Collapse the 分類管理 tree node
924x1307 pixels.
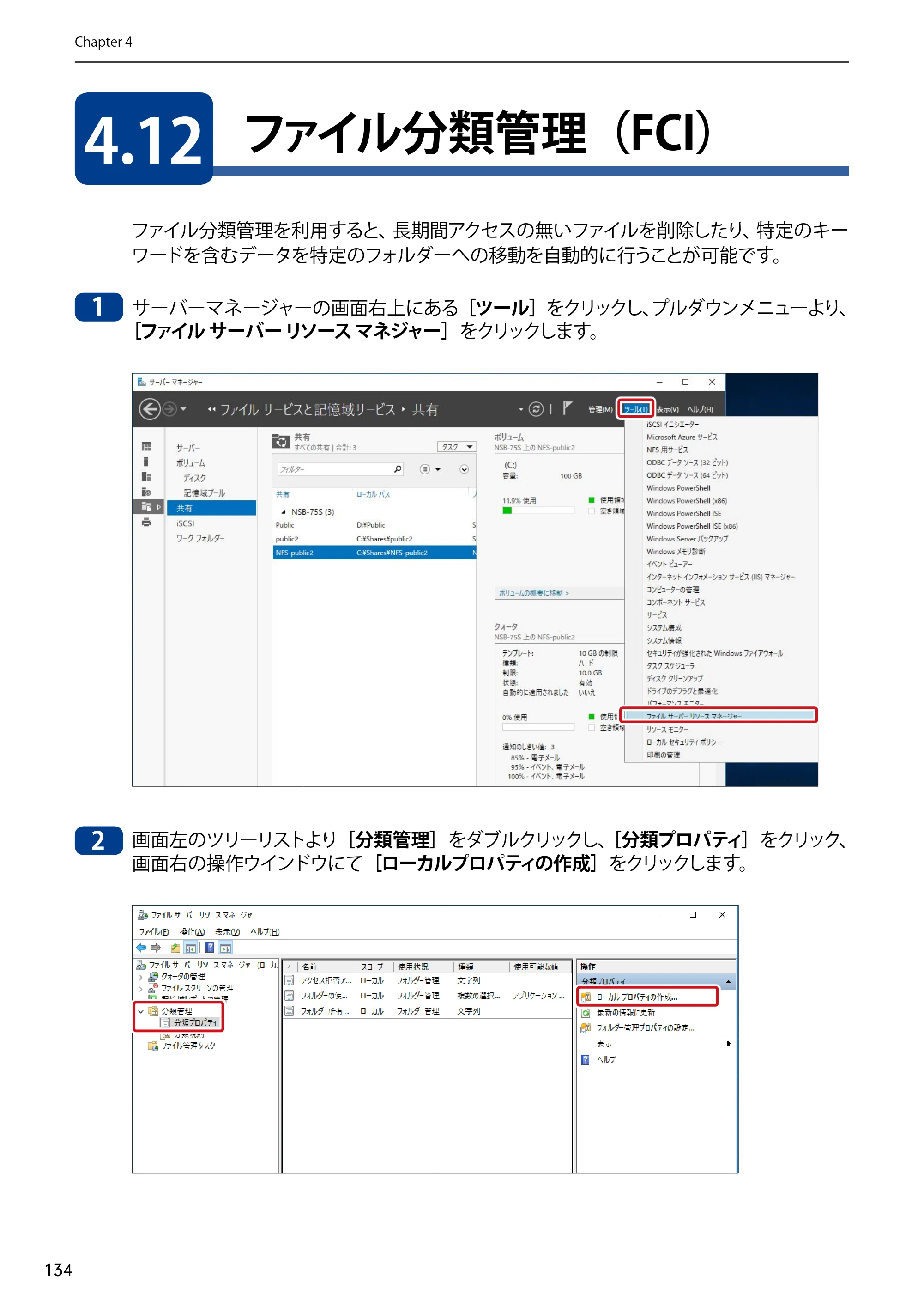tap(140, 1011)
